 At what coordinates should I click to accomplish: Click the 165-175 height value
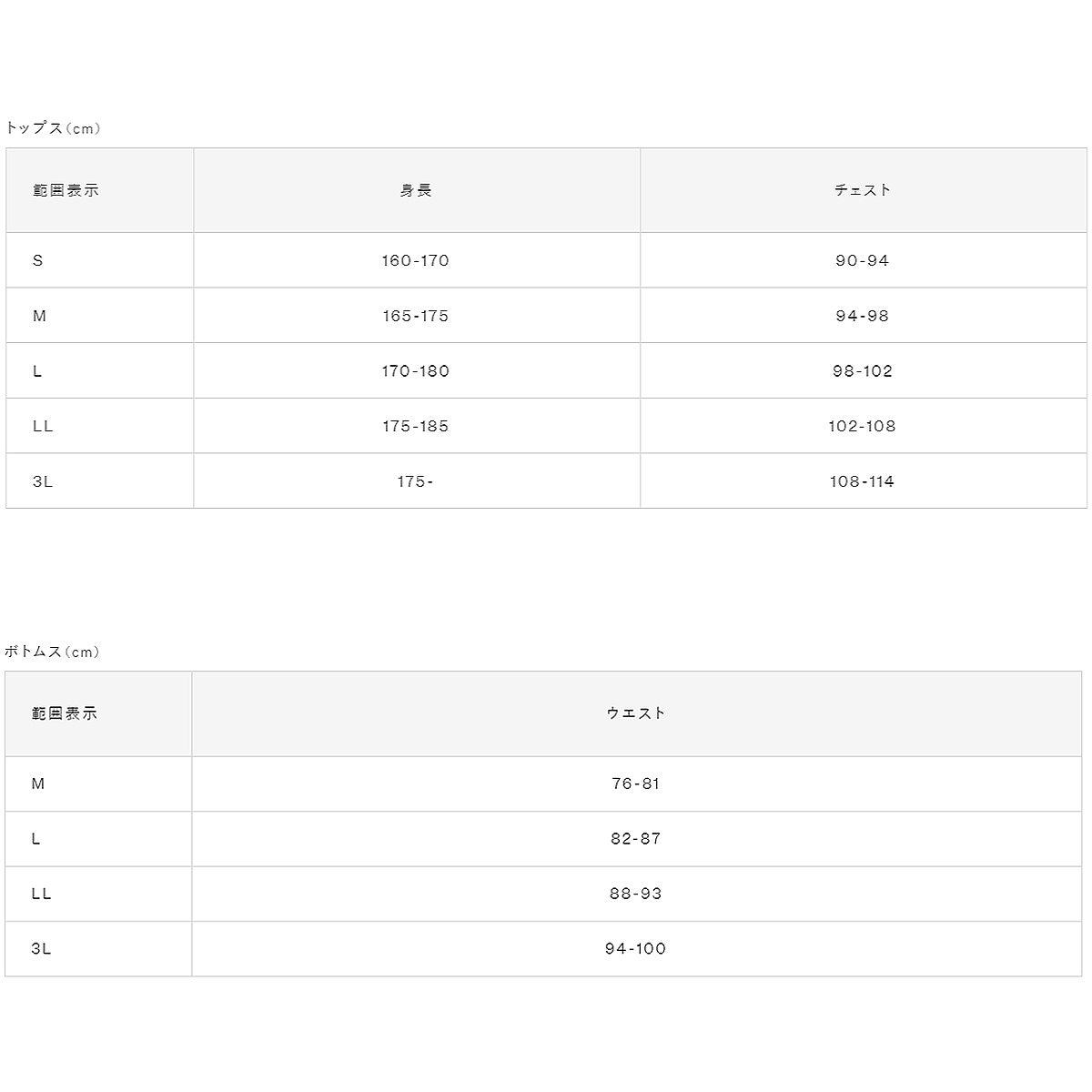click(416, 316)
